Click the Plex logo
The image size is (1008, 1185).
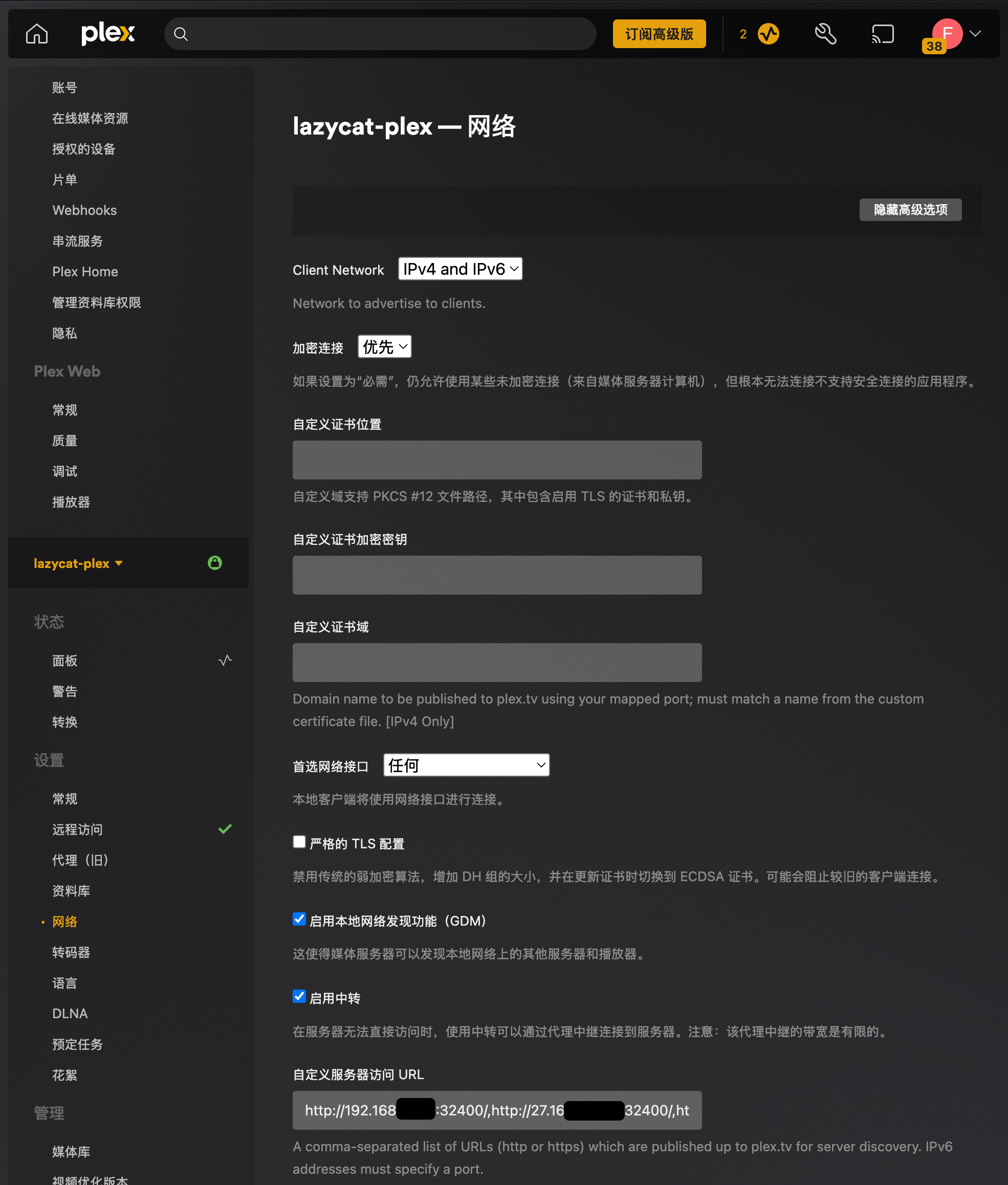click(108, 34)
